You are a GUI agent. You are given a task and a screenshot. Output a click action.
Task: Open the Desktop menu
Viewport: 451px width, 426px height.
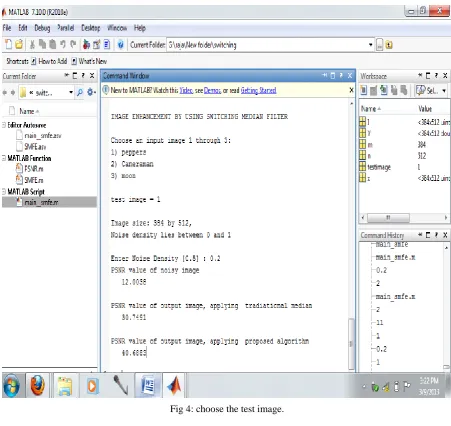[x=91, y=28]
